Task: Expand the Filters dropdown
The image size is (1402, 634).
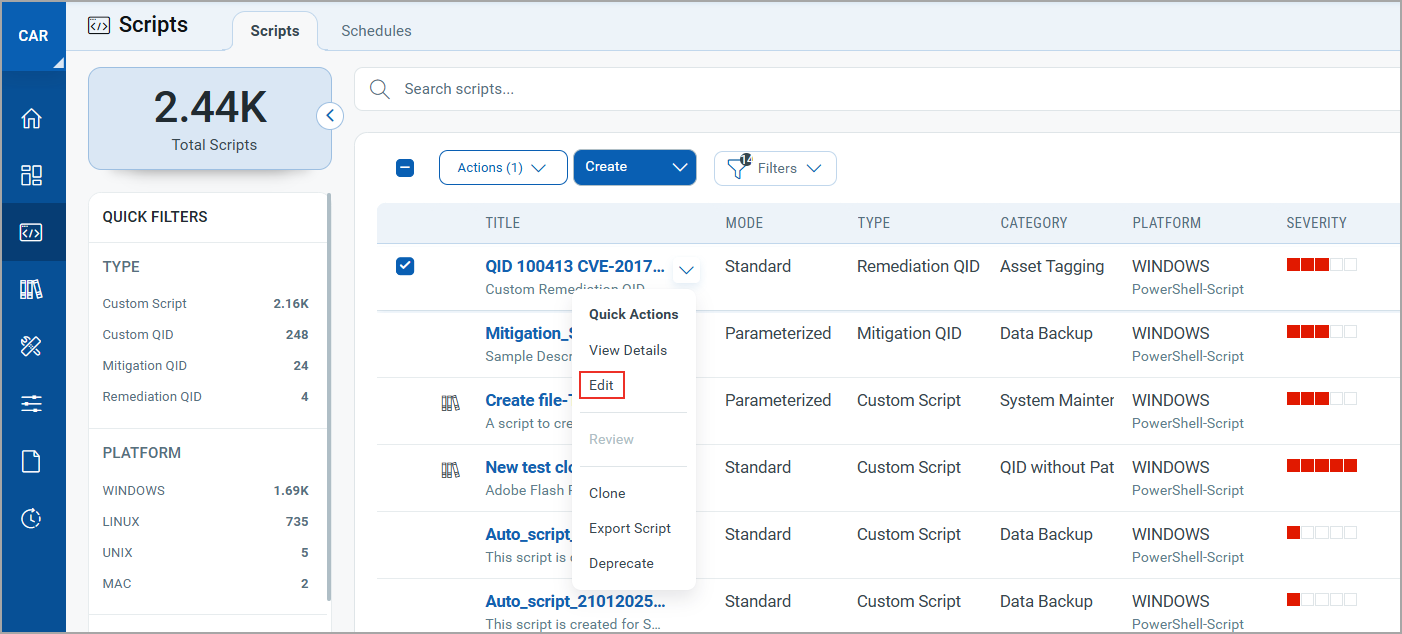Action: coord(775,168)
